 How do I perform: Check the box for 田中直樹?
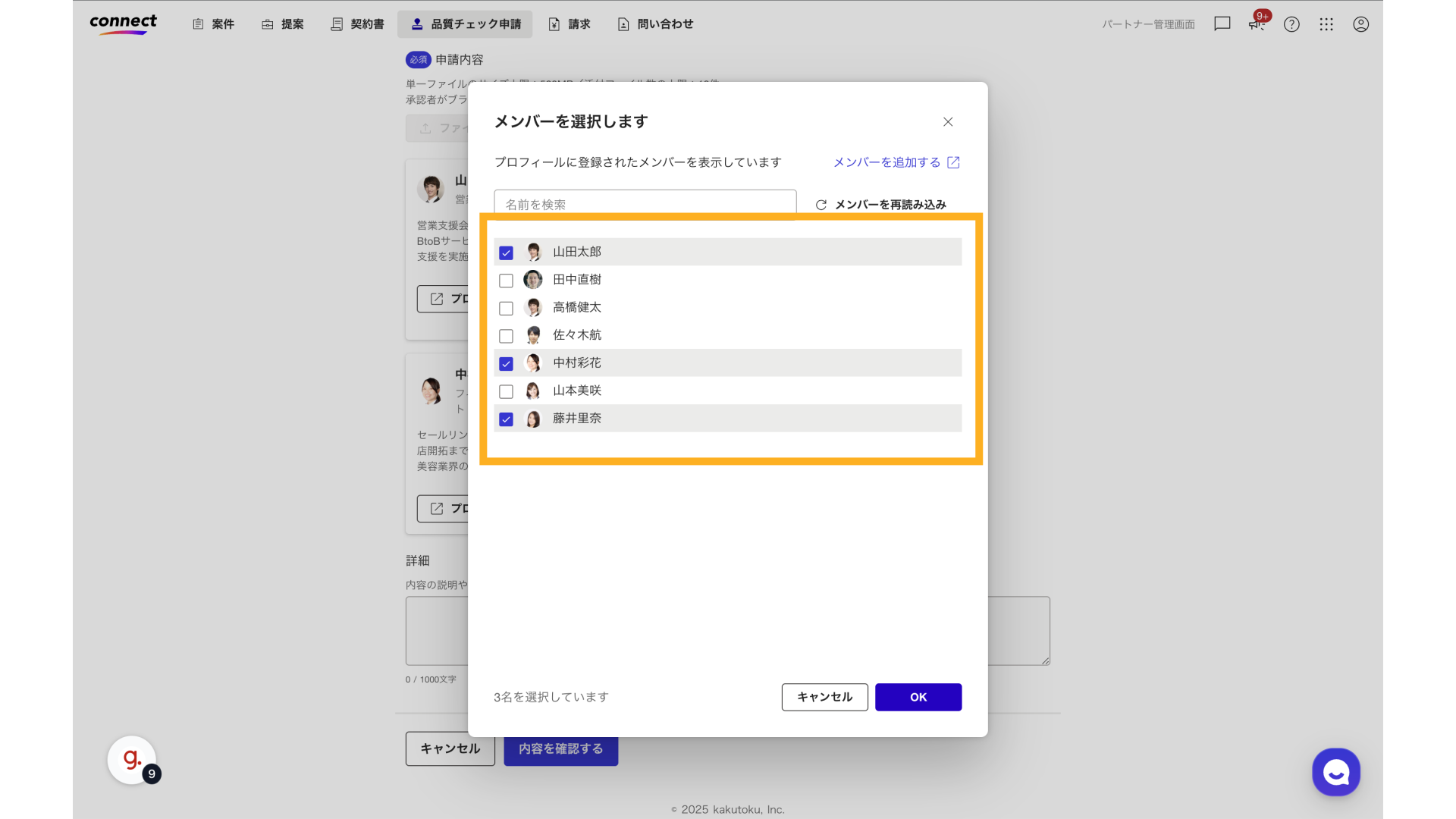506,281
